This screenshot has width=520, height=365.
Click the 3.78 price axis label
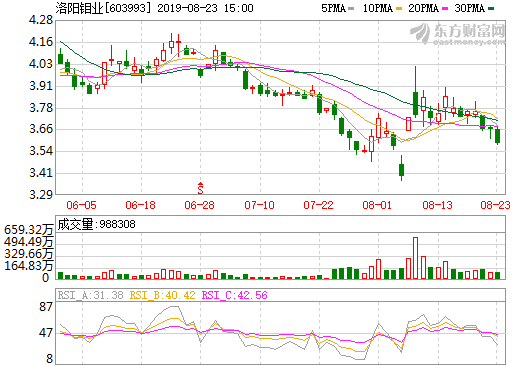(x=41, y=108)
